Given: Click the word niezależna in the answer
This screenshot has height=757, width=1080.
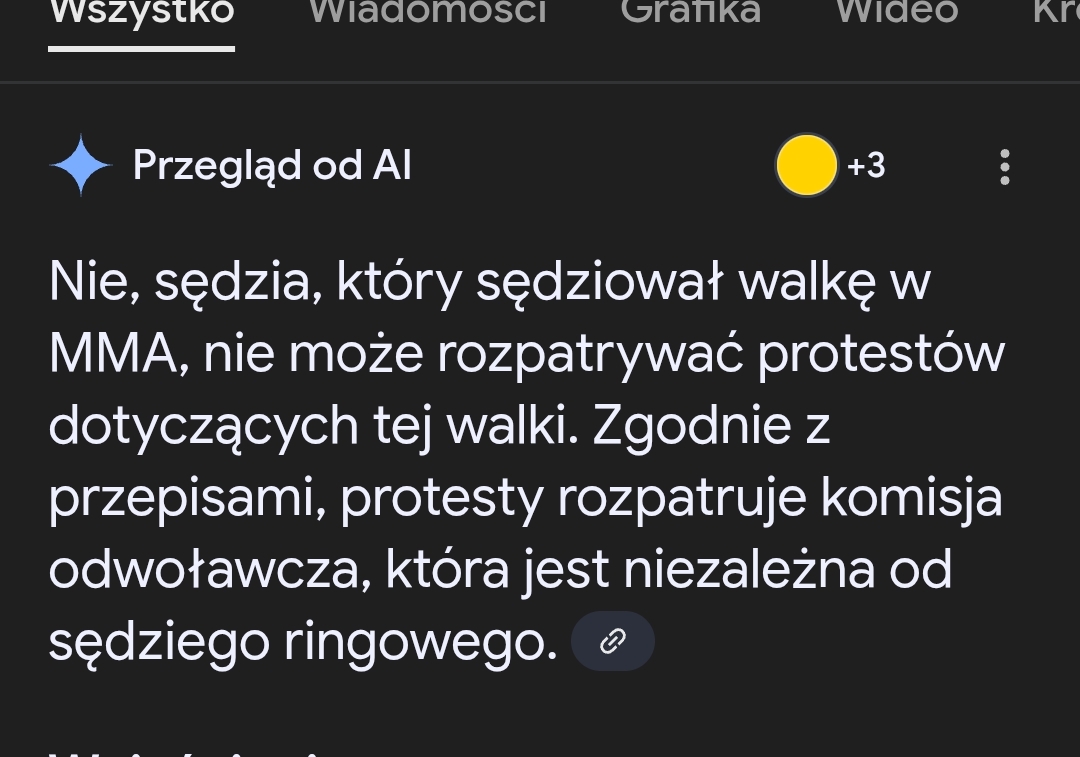Looking at the screenshot, I should click(x=749, y=571).
